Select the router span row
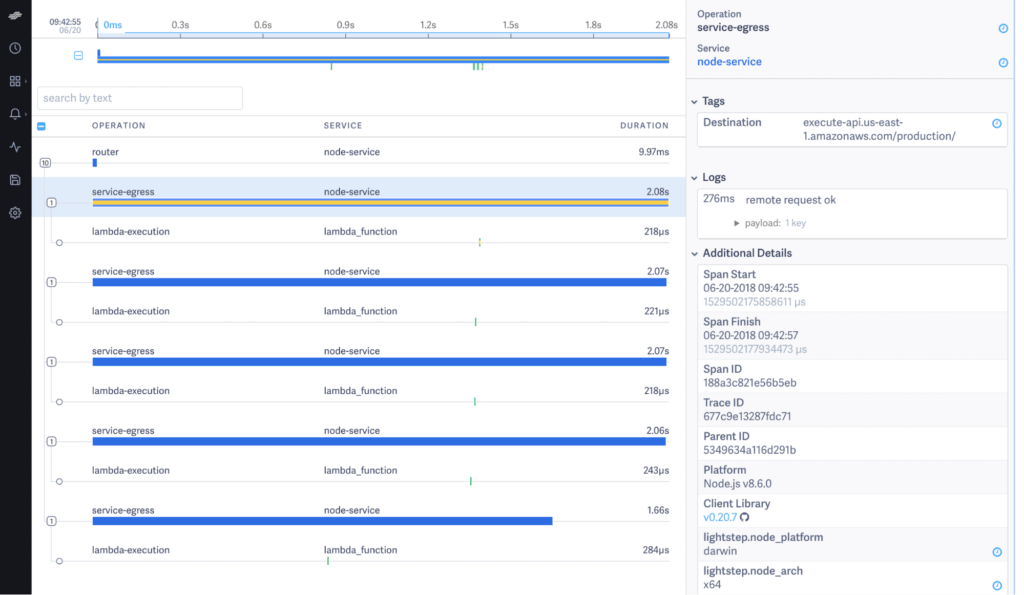 [x=359, y=157]
